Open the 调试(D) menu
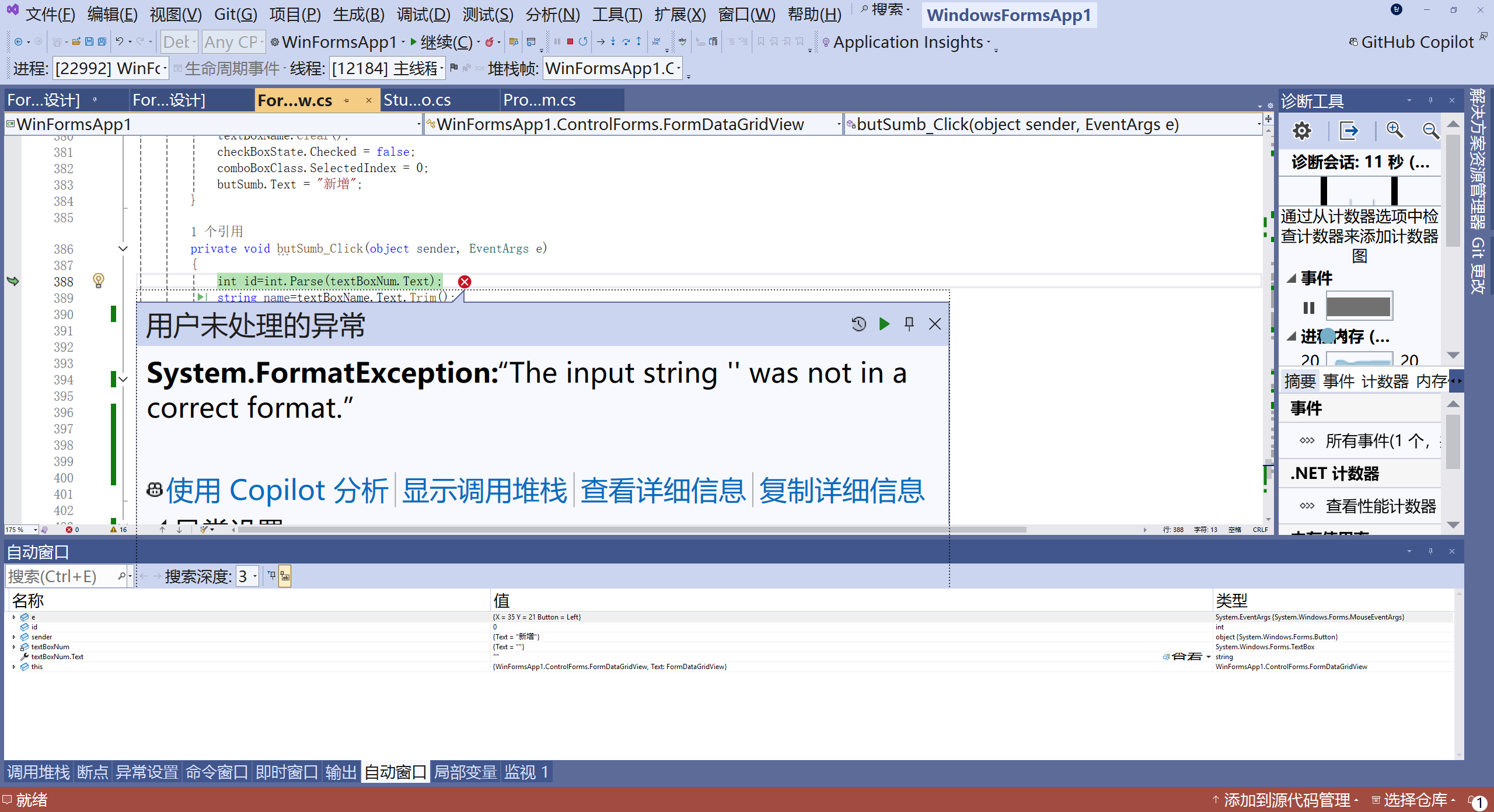Image resolution: width=1494 pixels, height=812 pixels. (x=423, y=14)
